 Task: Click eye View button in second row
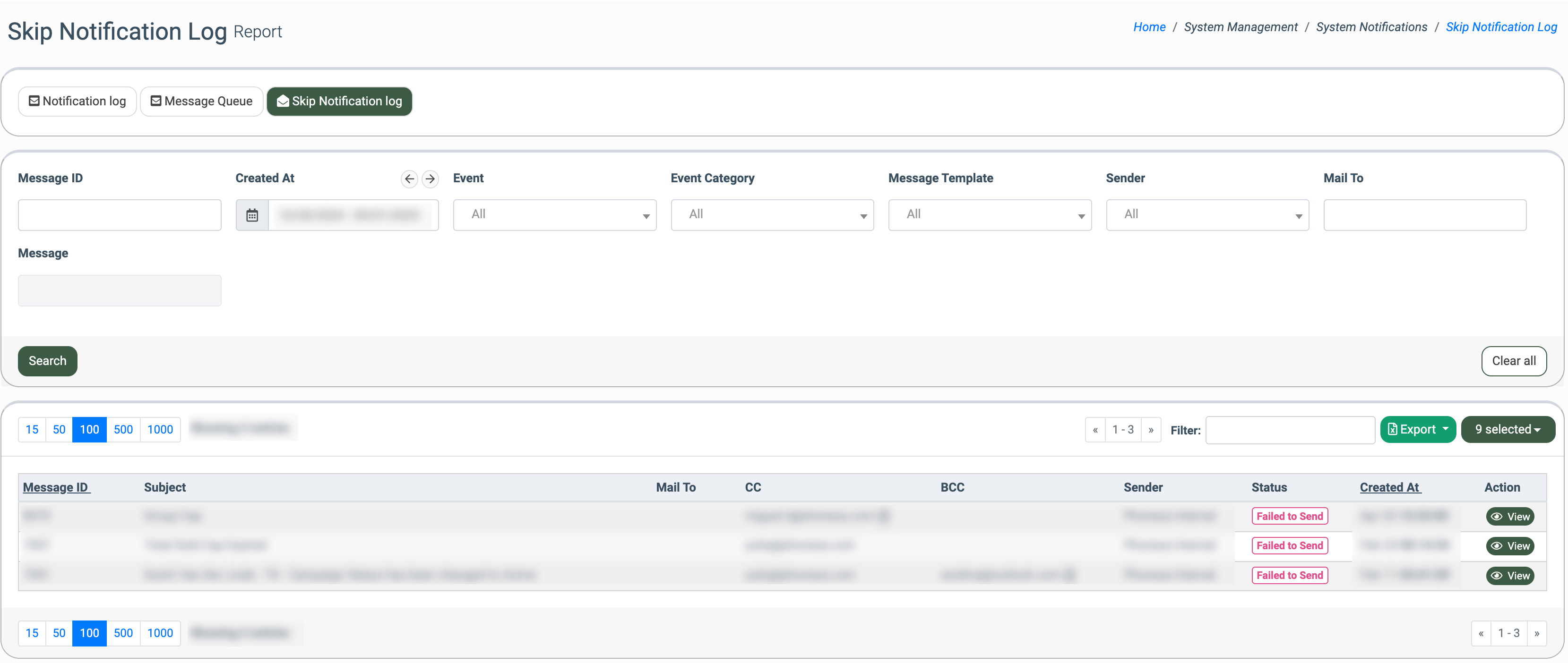pos(1509,545)
